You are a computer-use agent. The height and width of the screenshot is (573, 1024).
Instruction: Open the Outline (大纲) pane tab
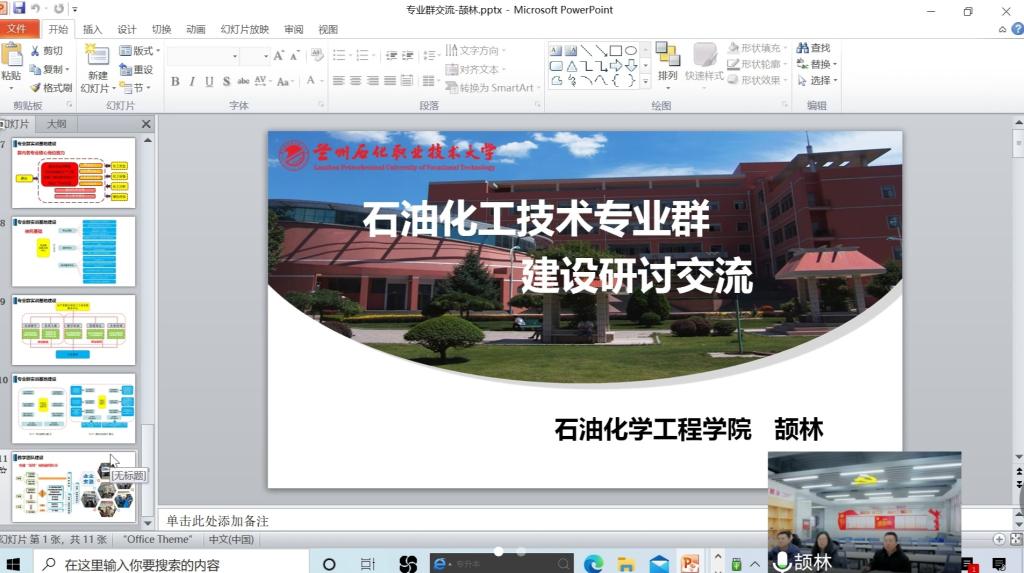click(56, 124)
